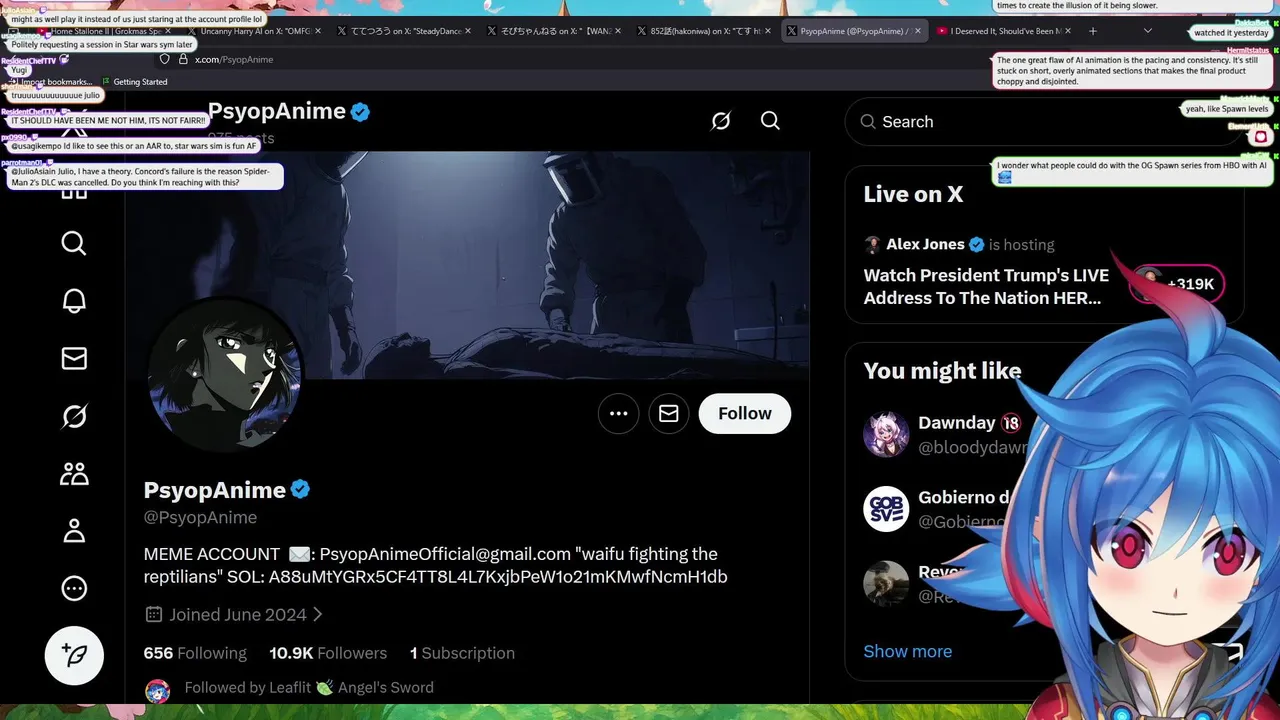
Task: Follow the PsyopAnime account
Action: [745, 413]
